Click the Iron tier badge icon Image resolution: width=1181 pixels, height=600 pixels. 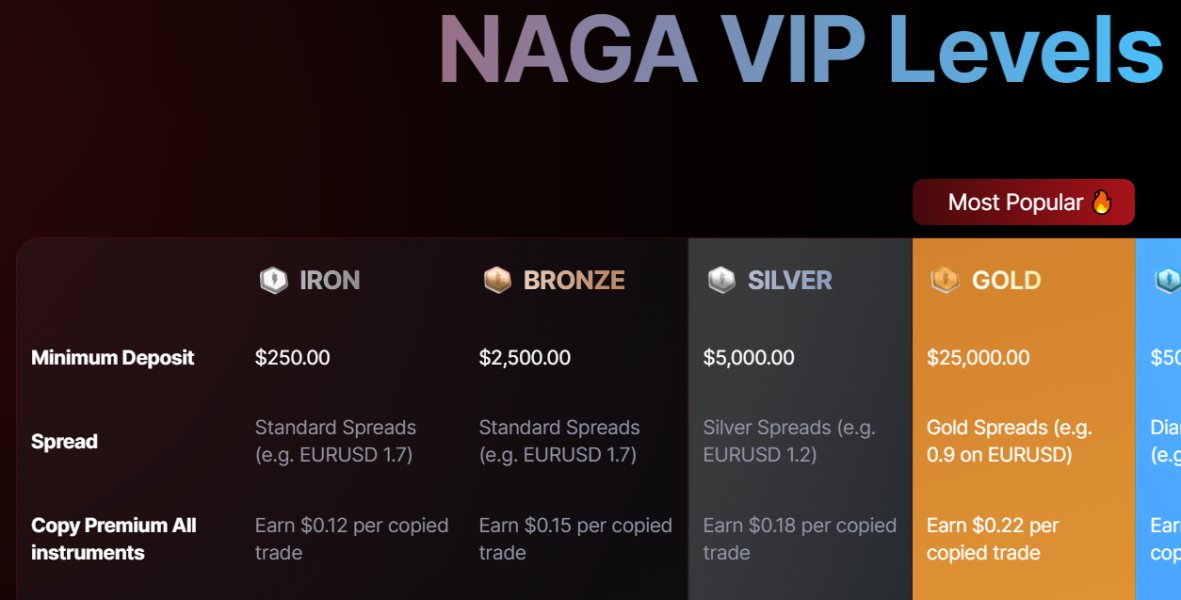273,280
